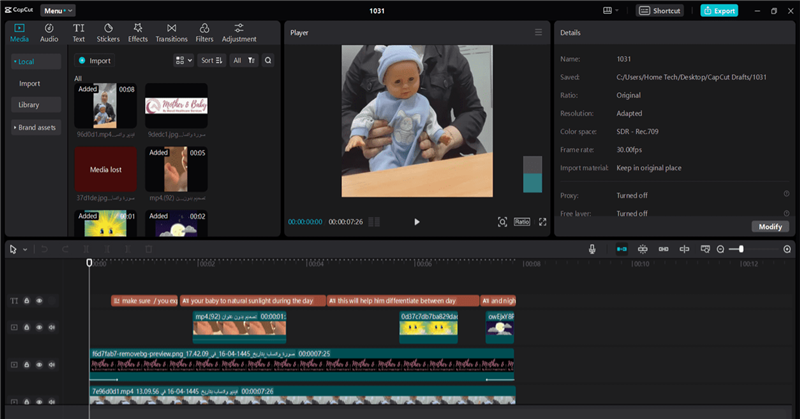Open the Effects panel
The height and width of the screenshot is (419, 800).
pos(138,32)
